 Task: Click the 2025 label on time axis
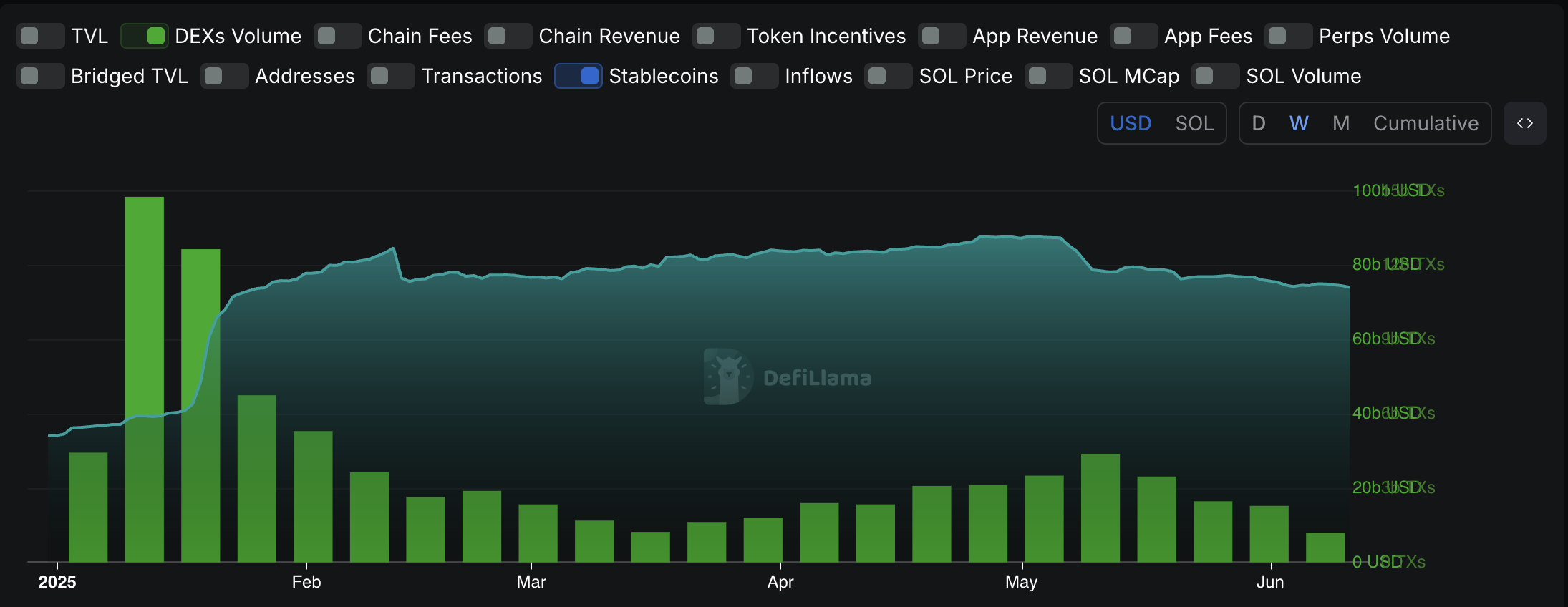click(57, 582)
